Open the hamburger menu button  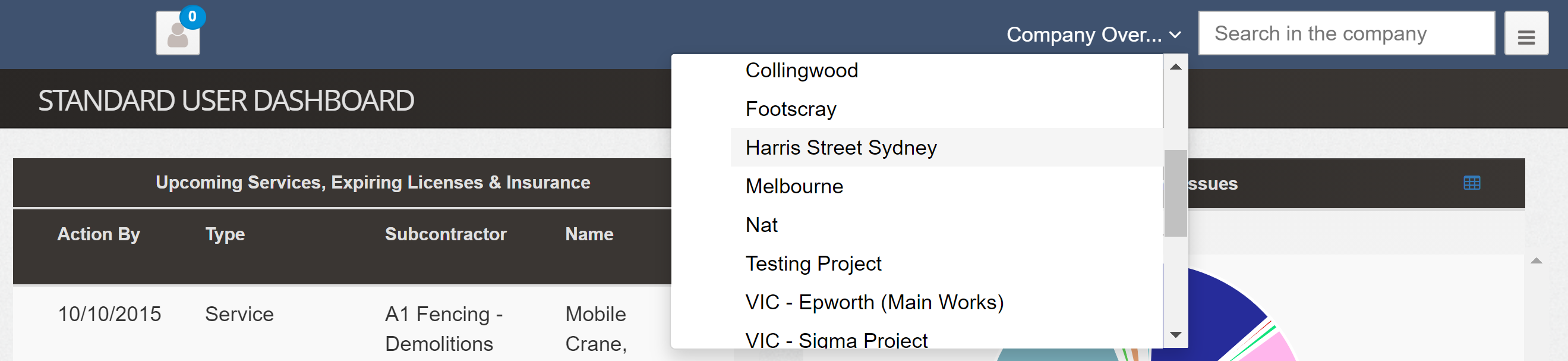[1525, 34]
